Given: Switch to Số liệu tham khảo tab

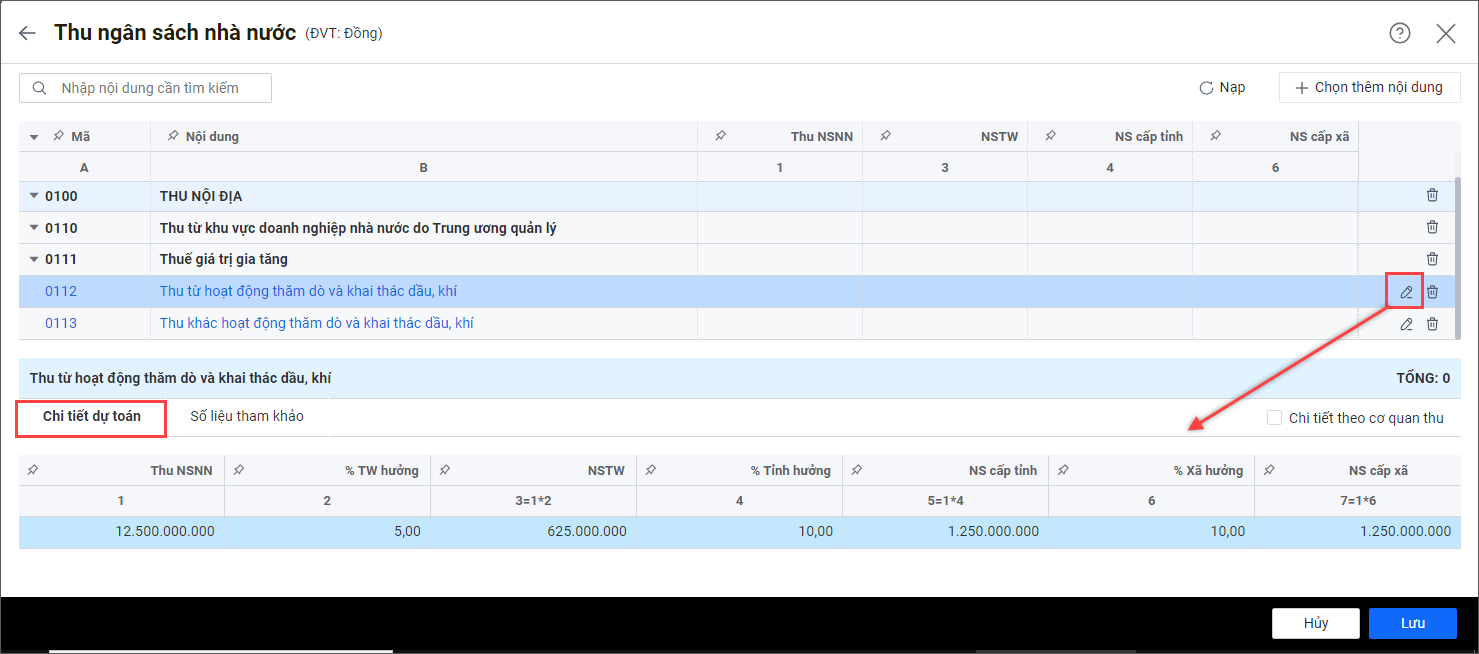Looking at the screenshot, I should [x=247, y=416].
